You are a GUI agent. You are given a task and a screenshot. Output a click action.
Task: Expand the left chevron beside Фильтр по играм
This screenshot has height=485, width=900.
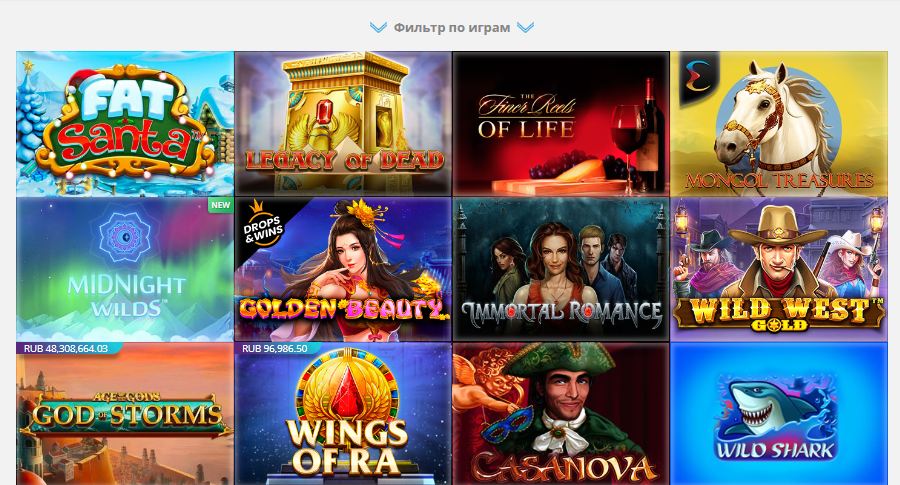point(378,28)
